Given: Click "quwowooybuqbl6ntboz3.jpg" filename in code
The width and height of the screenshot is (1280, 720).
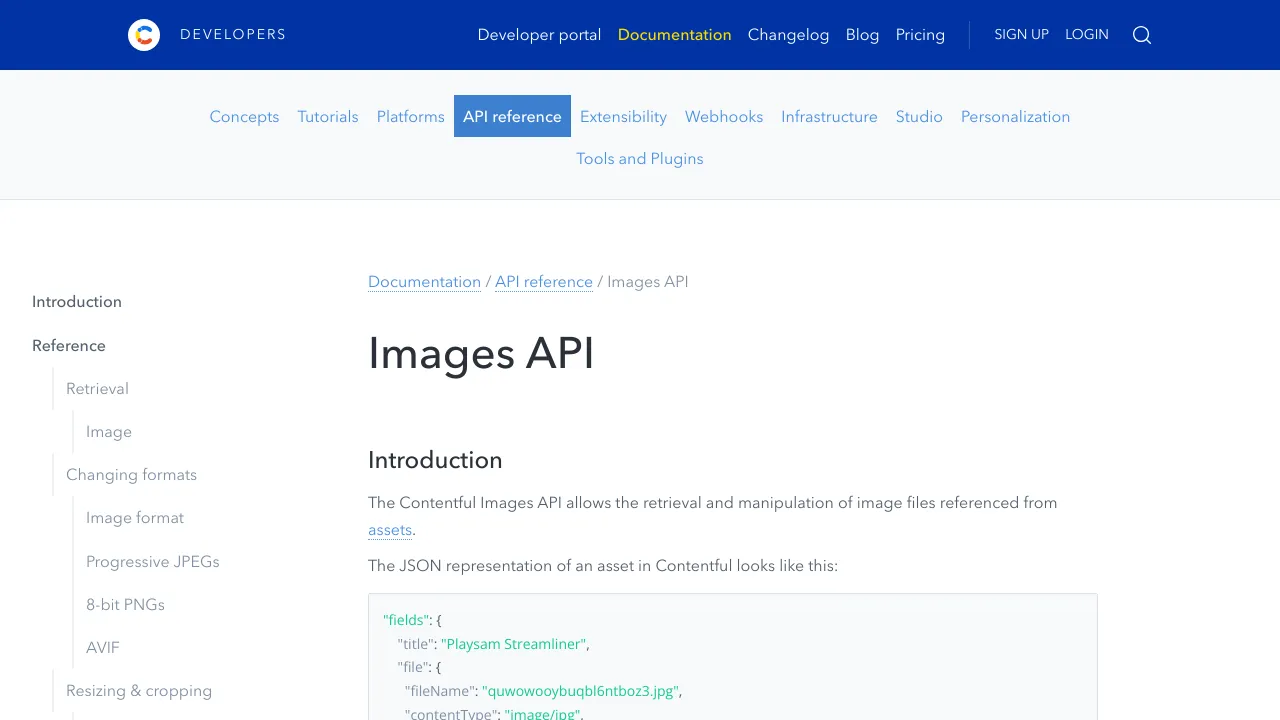Looking at the screenshot, I should tap(581, 691).
